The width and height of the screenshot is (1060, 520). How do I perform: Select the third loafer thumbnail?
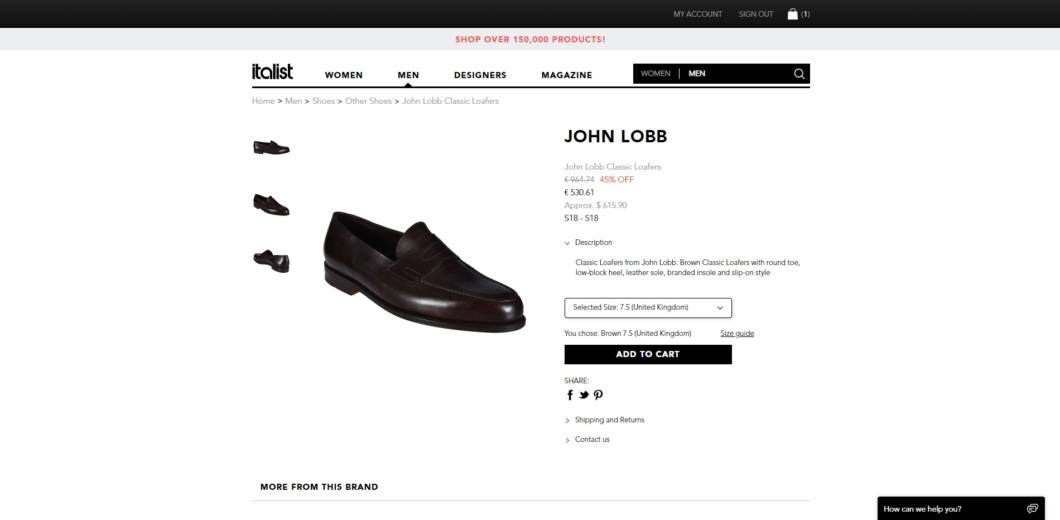point(271,260)
